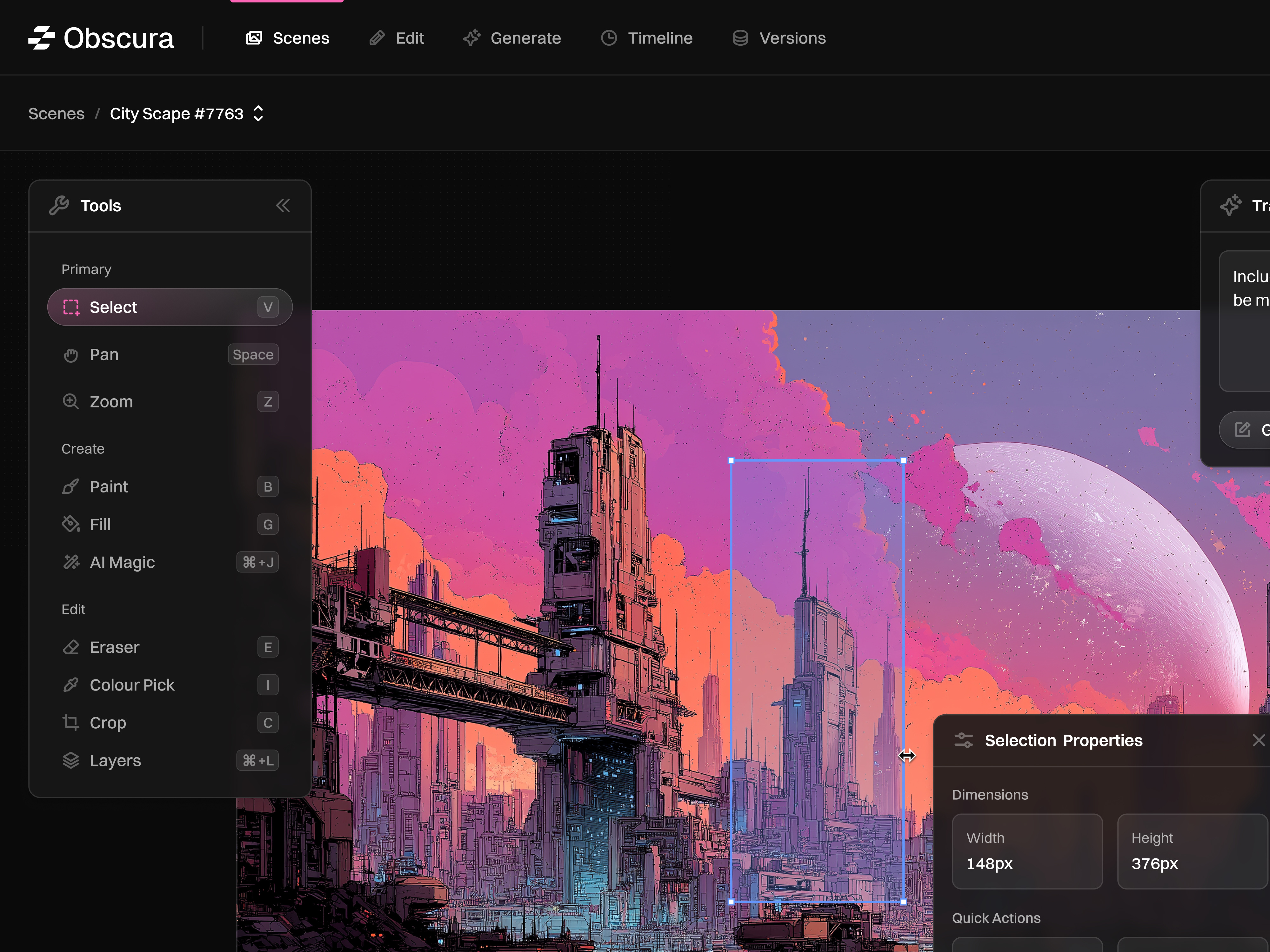The height and width of the screenshot is (952, 1270).
Task: Open the Versions tab
Action: (x=779, y=38)
